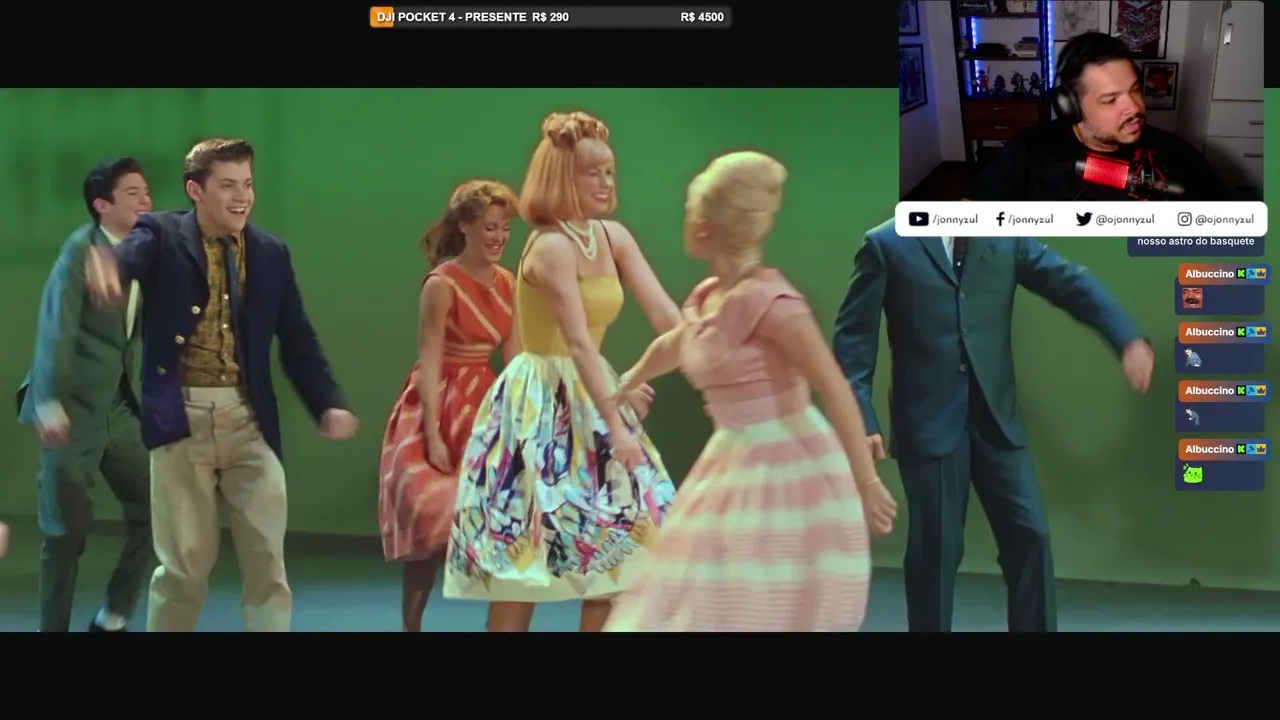Viewport: 1280px width, 720px height.
Task: Click the Twitter bird icon
Action: 1083,219
